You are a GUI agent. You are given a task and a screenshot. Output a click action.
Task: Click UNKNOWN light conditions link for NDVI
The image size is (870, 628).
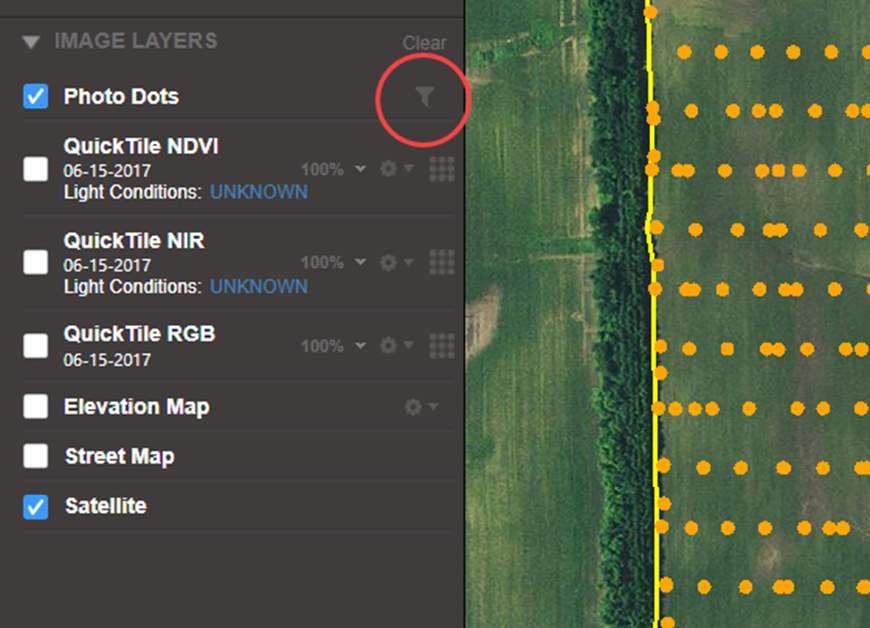(x=258, y=192)
